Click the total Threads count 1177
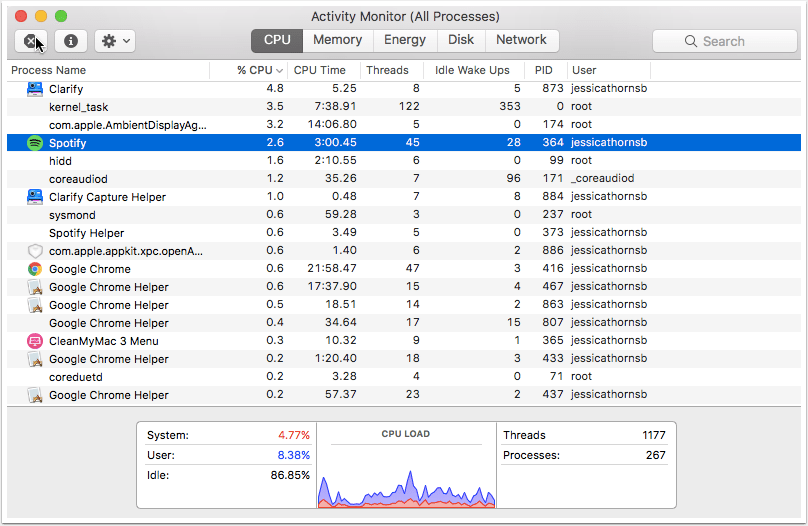The image size is (808, 526). coord(654,435)
